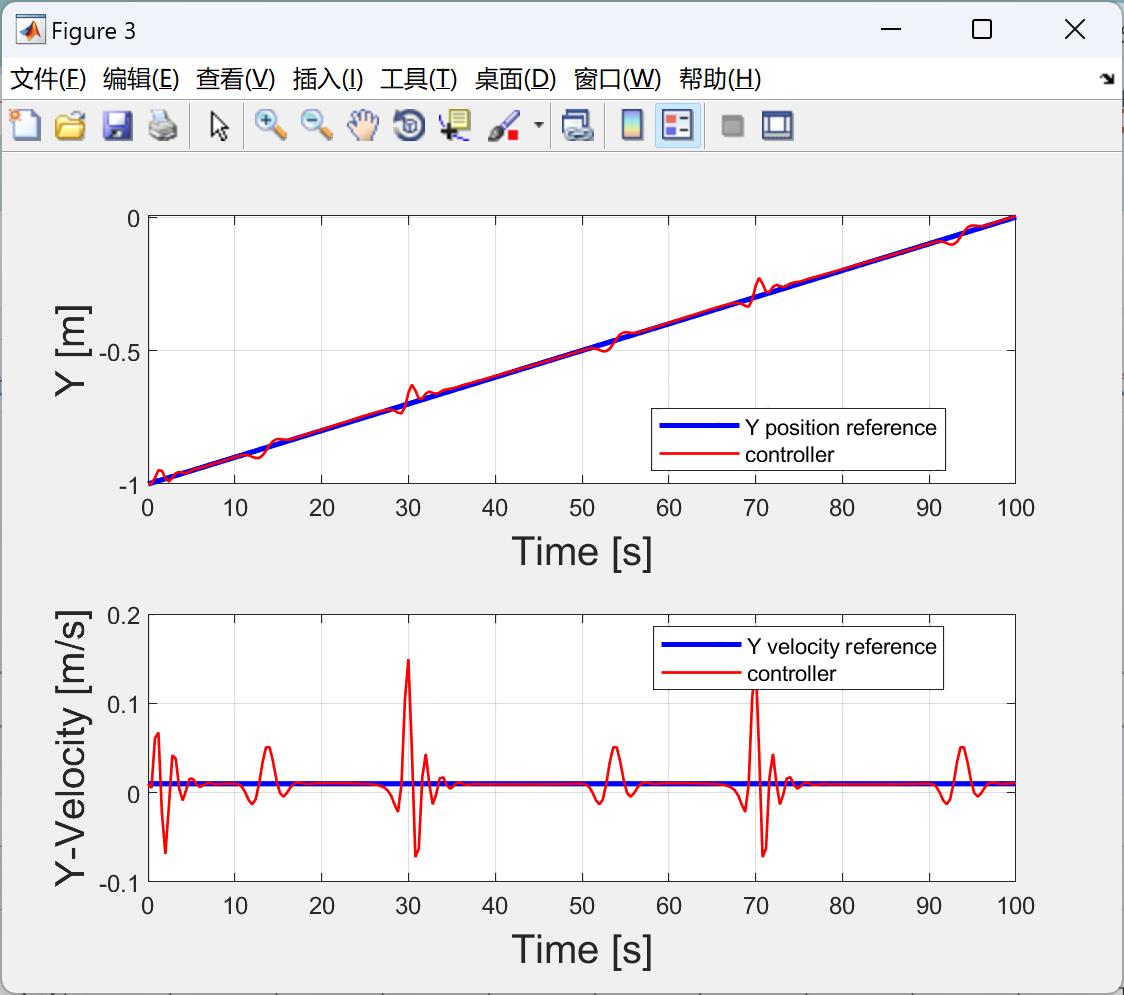Viewport: 1124px width, 995px height.
Task: Open the 工具(T) menu
Action: click(x=419, y=79)
